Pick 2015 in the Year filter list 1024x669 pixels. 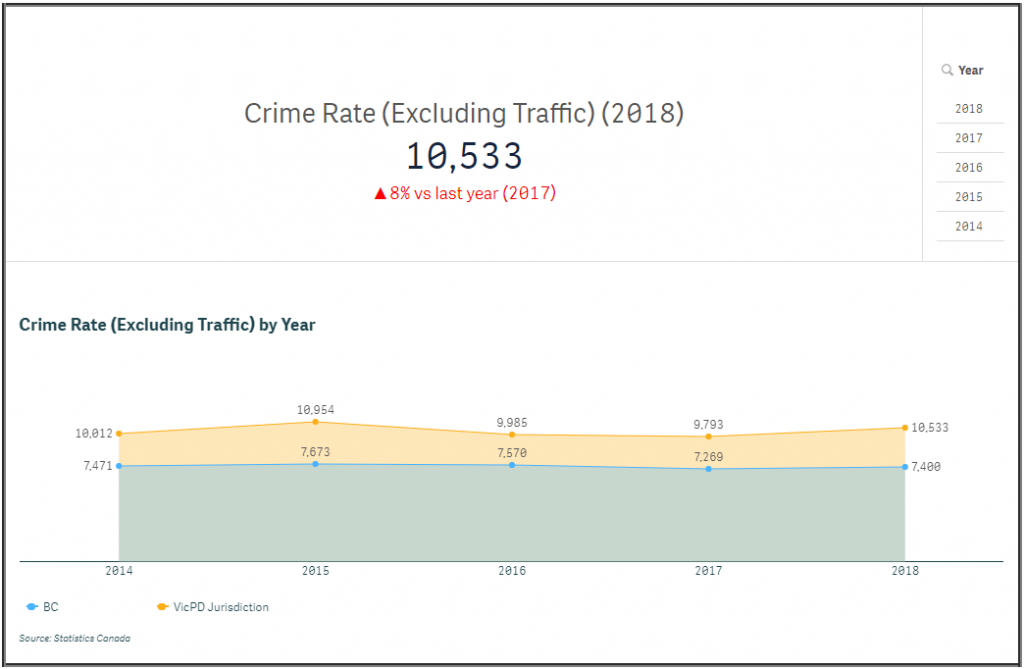pos(968,197)
